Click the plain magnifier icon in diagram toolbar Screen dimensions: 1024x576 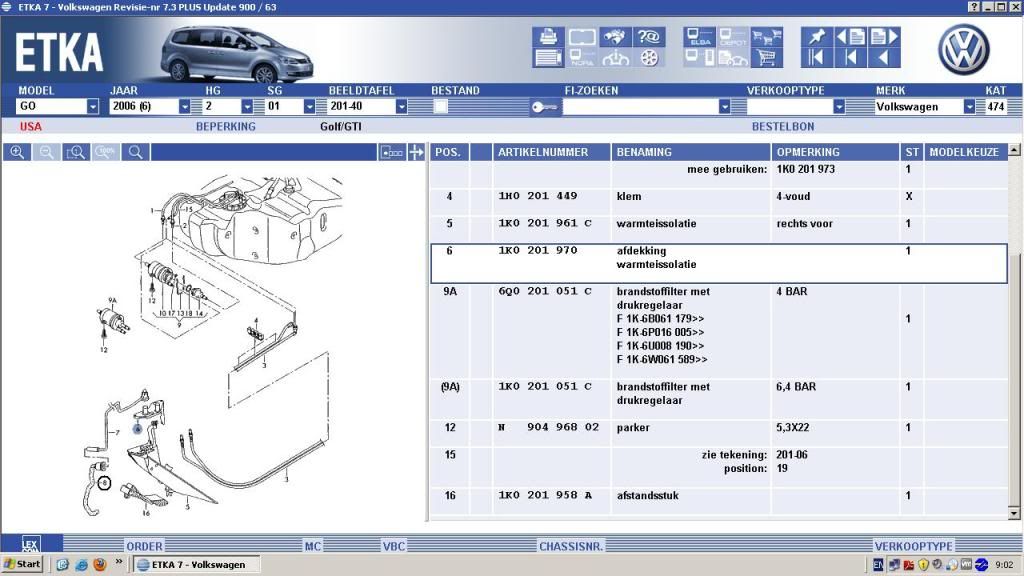pyautogui.click(x=135, y=152)
